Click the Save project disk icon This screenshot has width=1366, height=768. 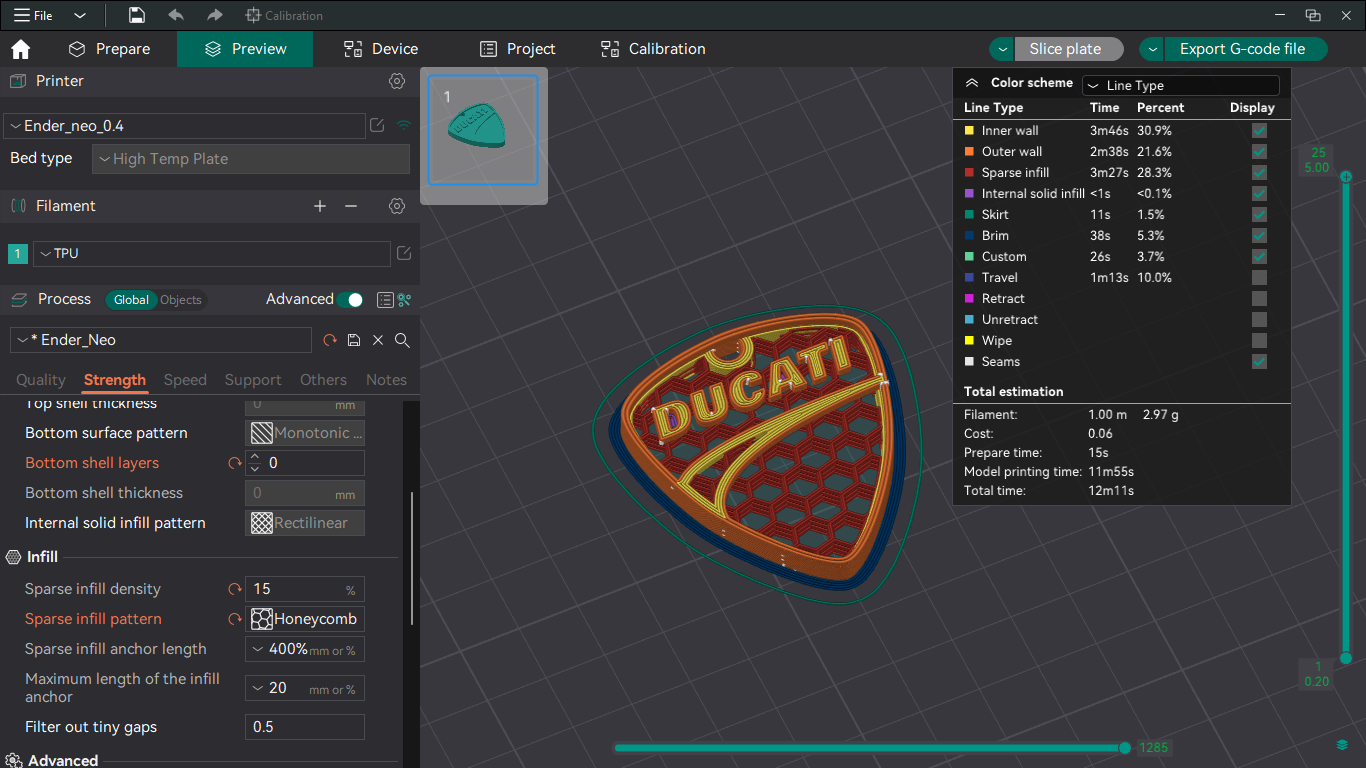(x=137, y=15)
